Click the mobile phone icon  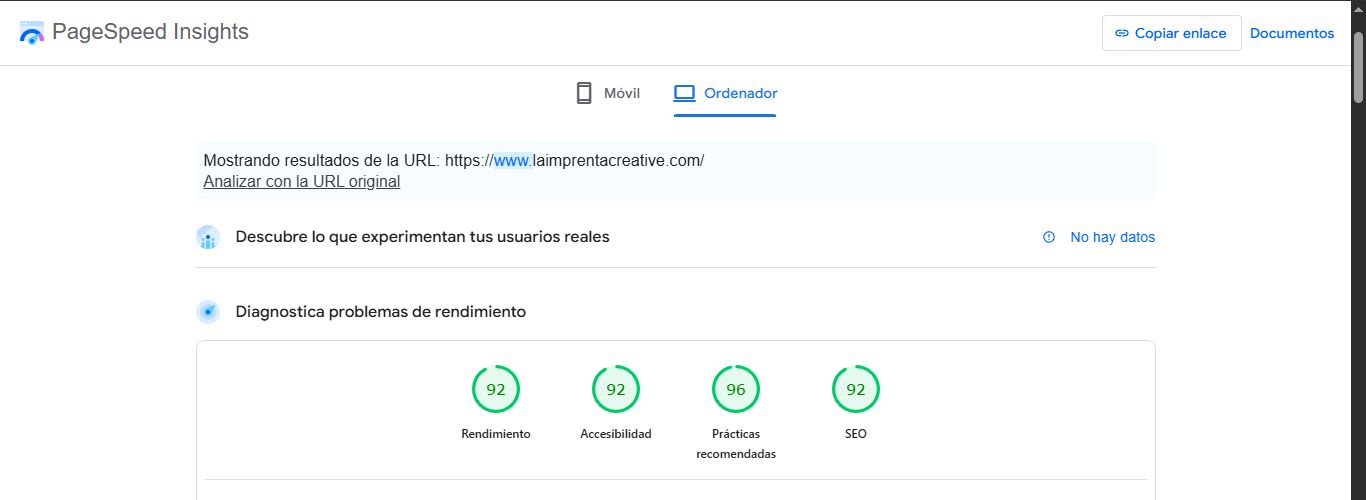584,93
